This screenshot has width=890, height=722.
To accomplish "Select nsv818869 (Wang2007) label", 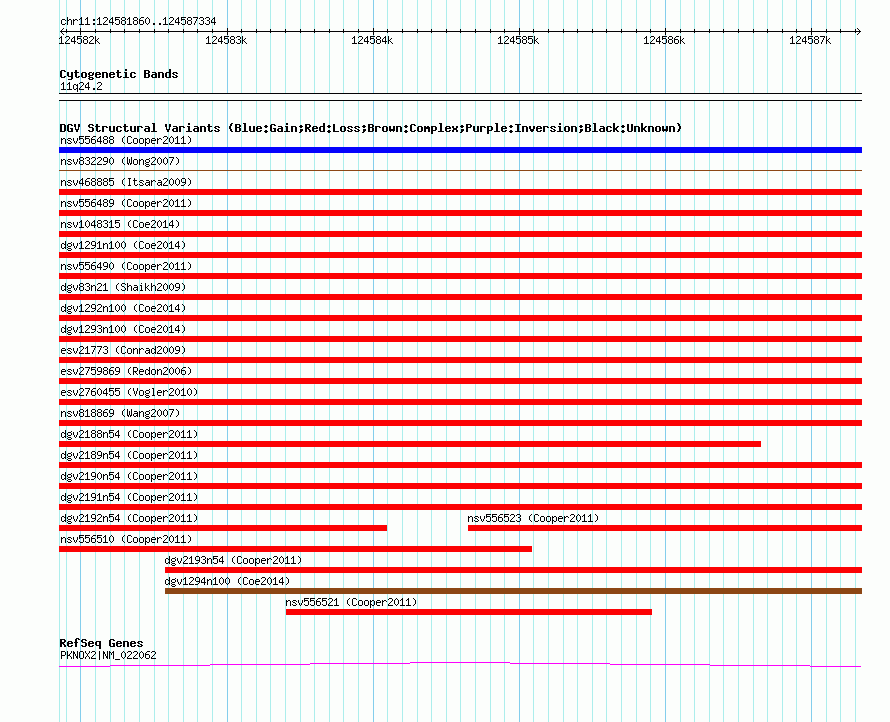I will pos(120,413).
